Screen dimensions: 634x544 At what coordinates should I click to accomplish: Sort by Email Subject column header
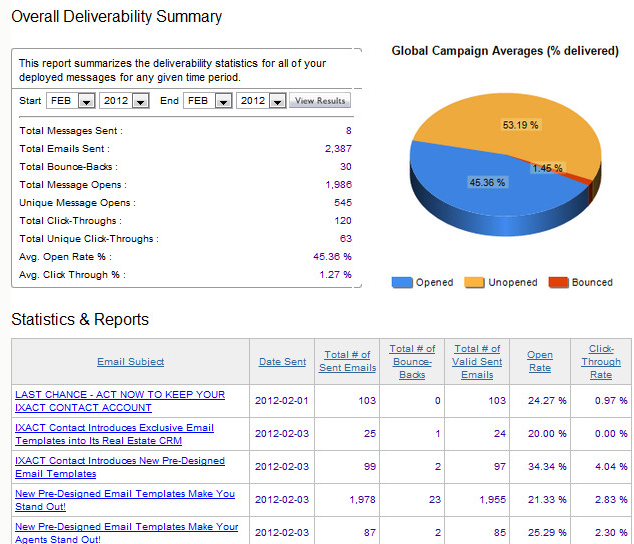(130, 362)
